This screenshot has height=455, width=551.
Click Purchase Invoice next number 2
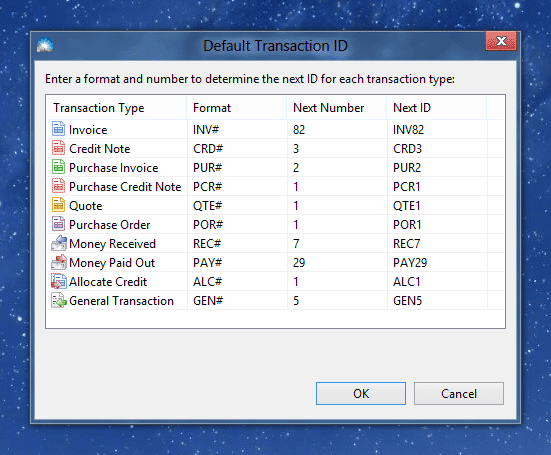[x=337, y=168]
